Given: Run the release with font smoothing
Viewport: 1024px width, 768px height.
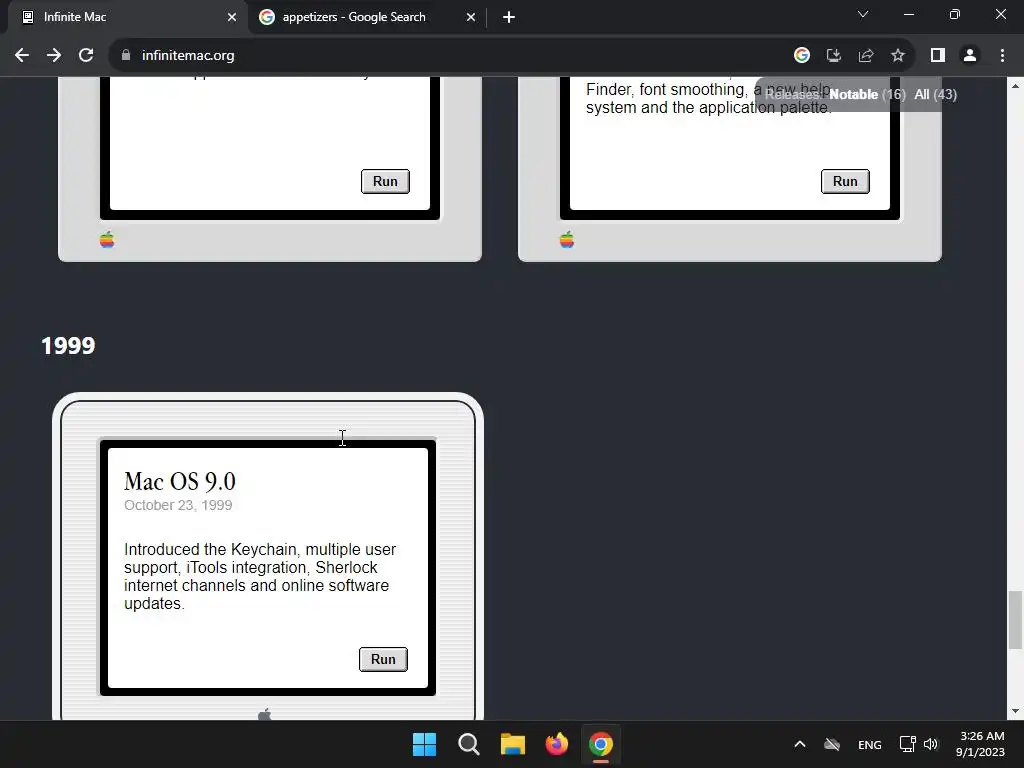Looking at the screenshot, I should 845,181.
